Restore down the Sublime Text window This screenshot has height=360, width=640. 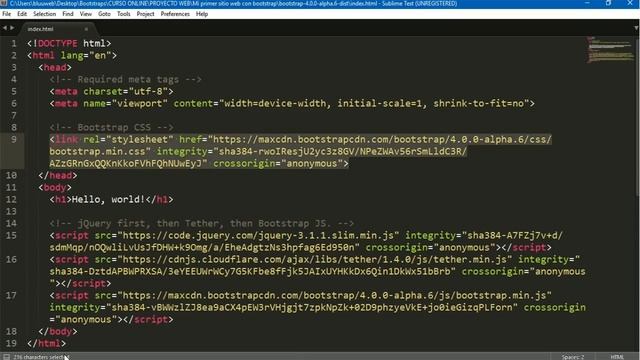pyautogui.click(x=608, y=3)
